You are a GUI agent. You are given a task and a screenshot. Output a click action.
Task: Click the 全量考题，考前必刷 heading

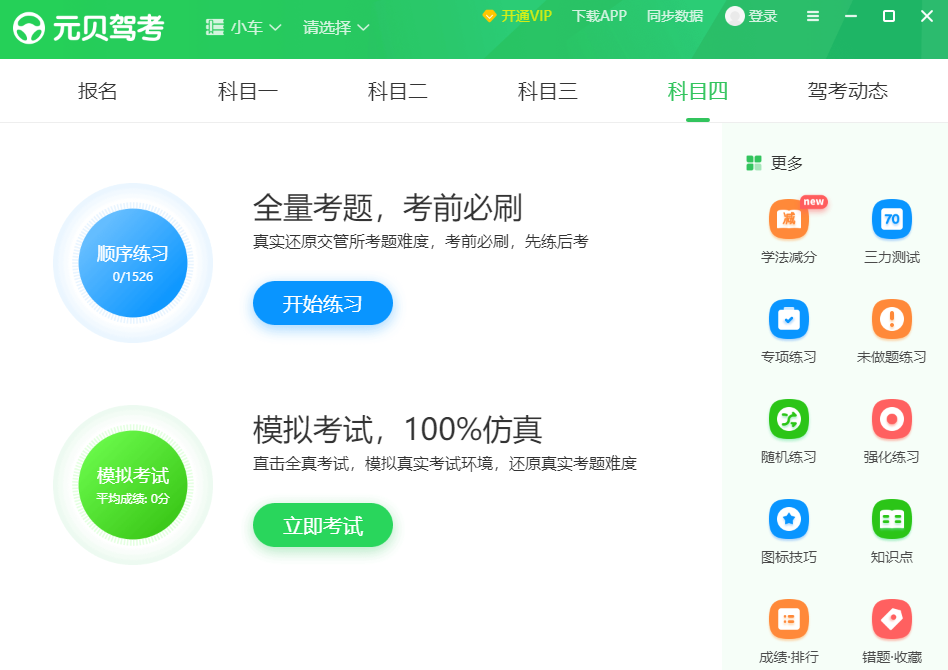point(388,208)
